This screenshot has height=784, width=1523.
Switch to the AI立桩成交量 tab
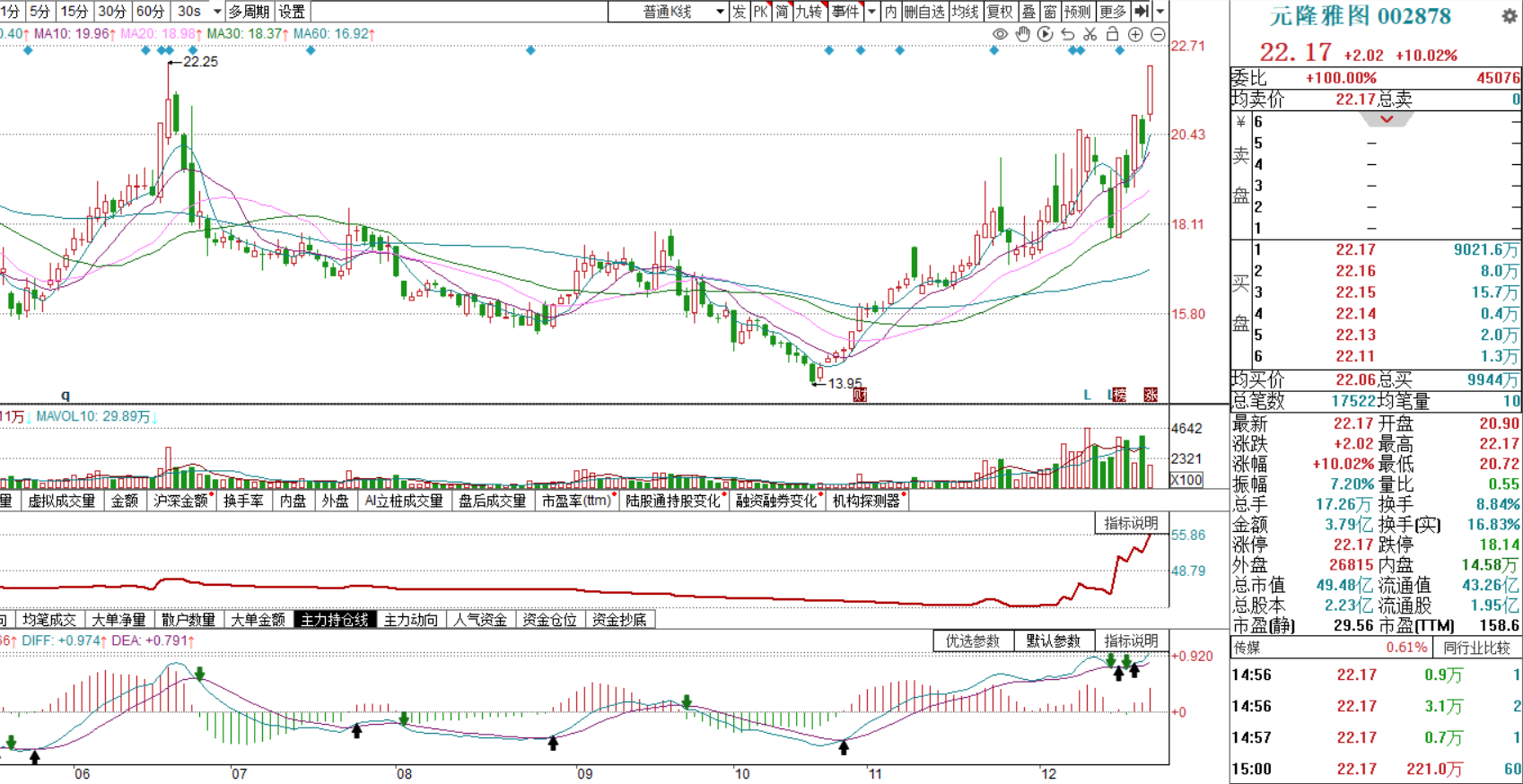[404, 501]
